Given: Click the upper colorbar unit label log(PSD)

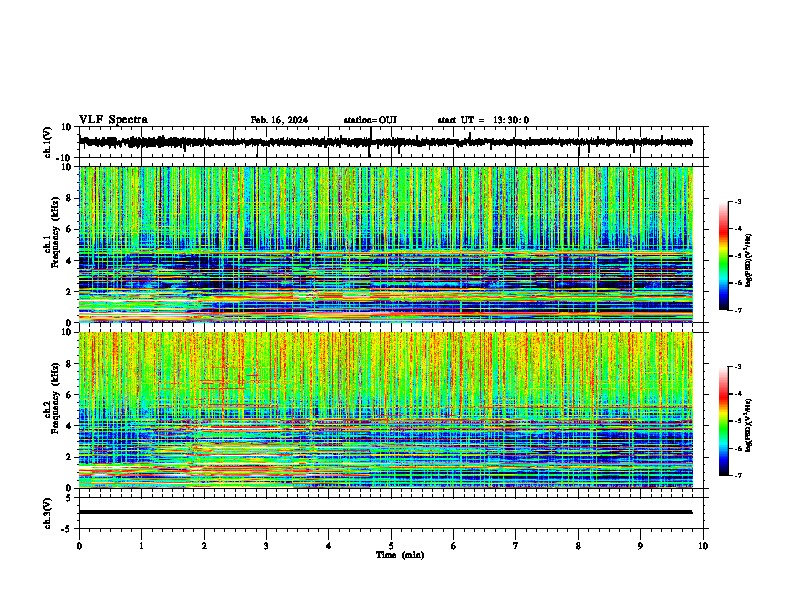Looking at the screenshot, I should pyautogui.click(x=749, y=260).
